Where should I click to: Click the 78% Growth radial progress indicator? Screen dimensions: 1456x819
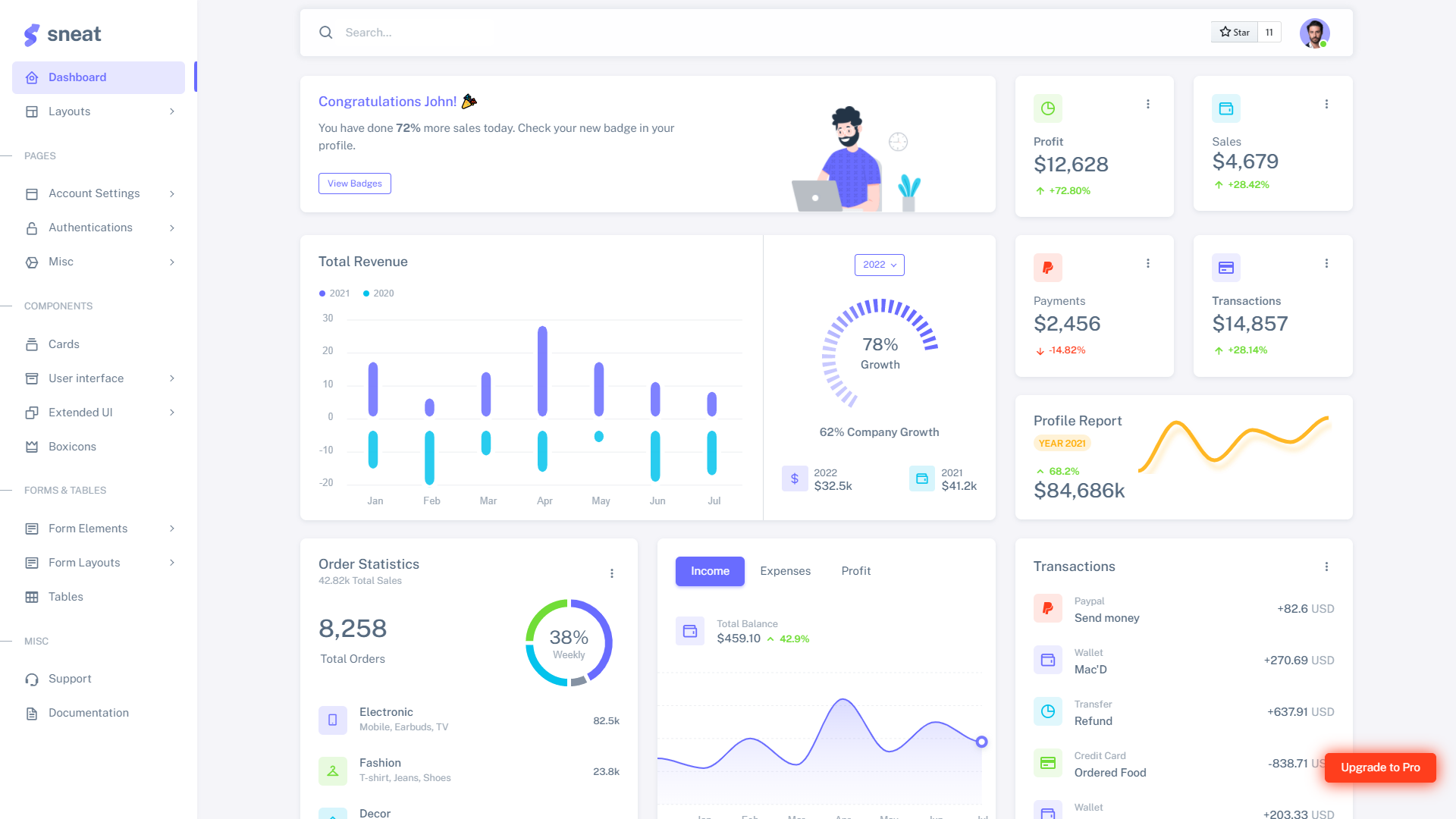pyautogui.click(x=879, y=352)
